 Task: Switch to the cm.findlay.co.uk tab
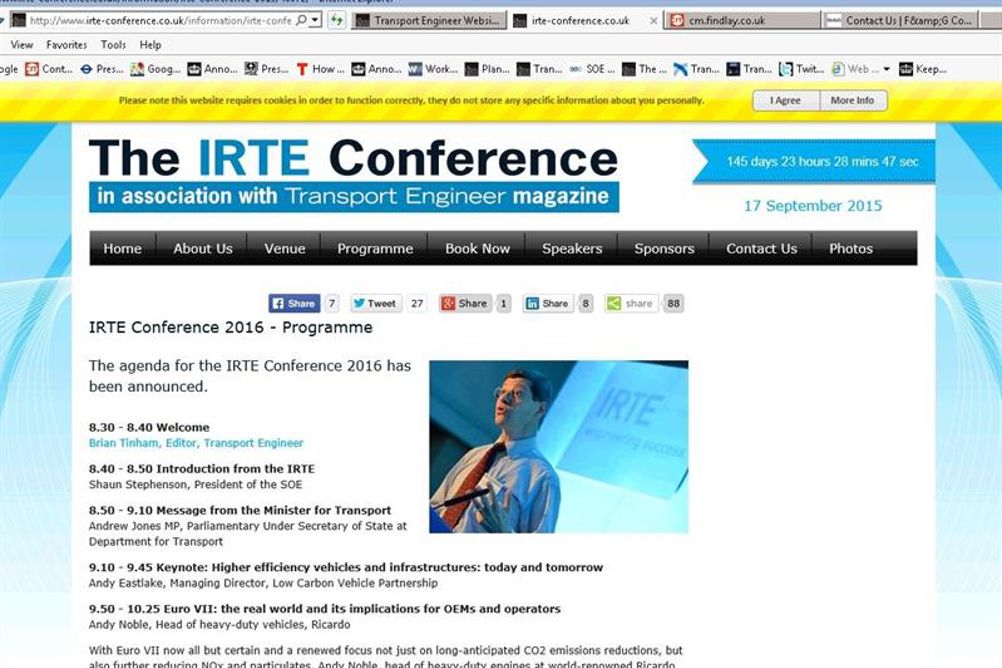[x=743, y=20]
